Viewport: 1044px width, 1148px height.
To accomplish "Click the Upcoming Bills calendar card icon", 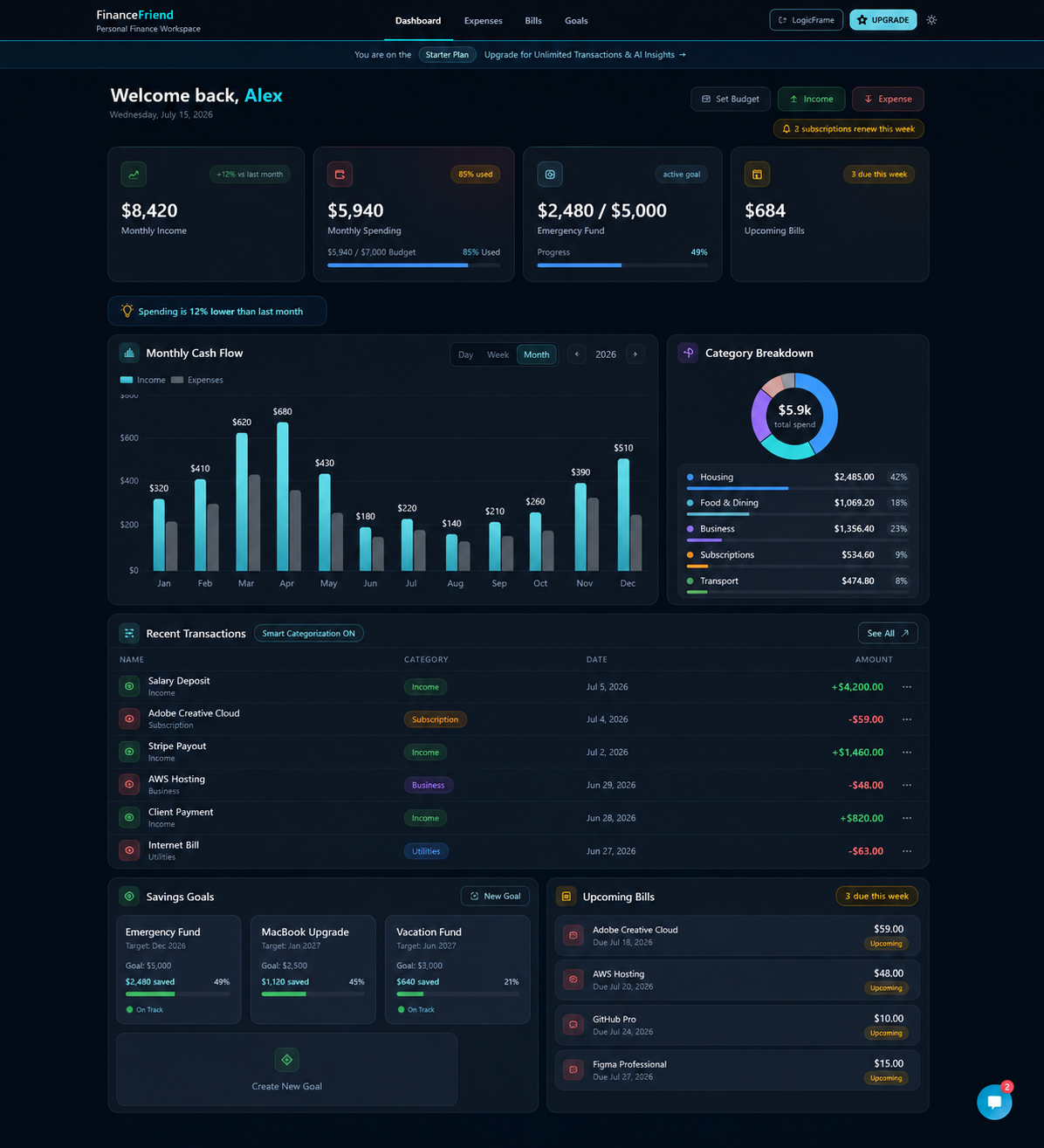I will [757, 175].
